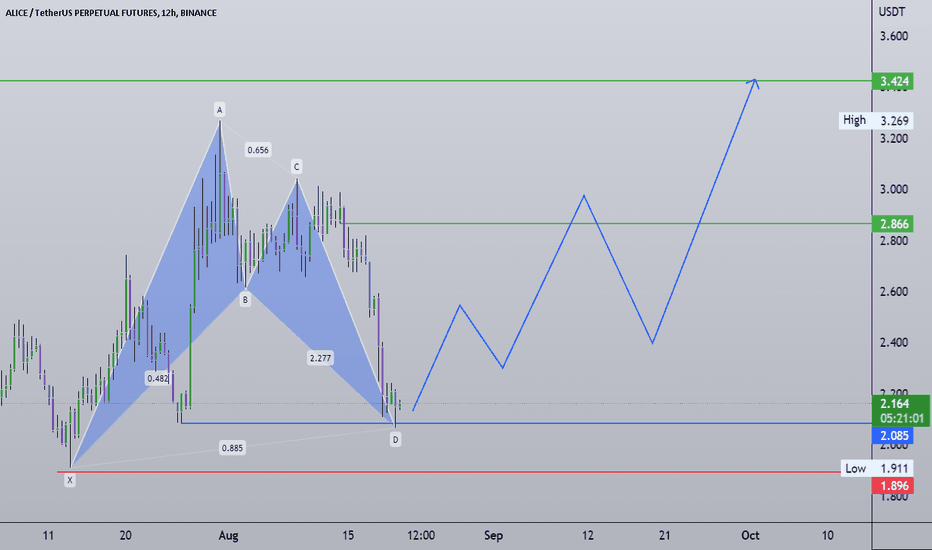Click the 1.800 price axis tick
The image size is (932, 550).
tap(894, 497)
